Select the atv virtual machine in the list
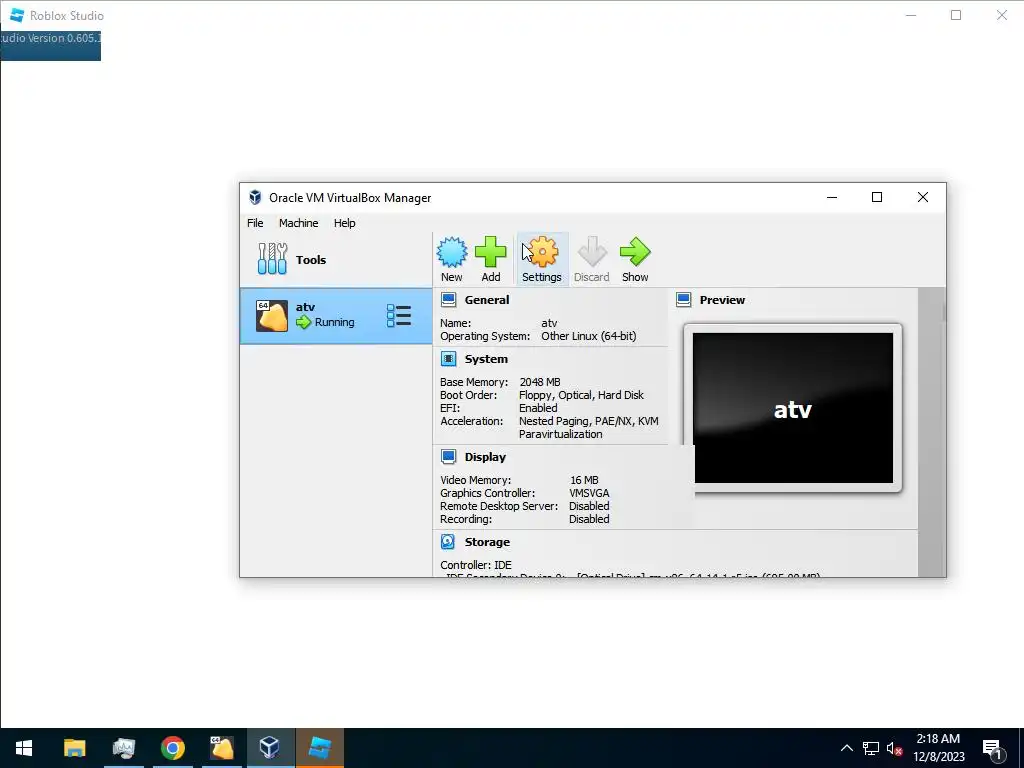Screen dimensions: 1024x768 pos(336,316)
